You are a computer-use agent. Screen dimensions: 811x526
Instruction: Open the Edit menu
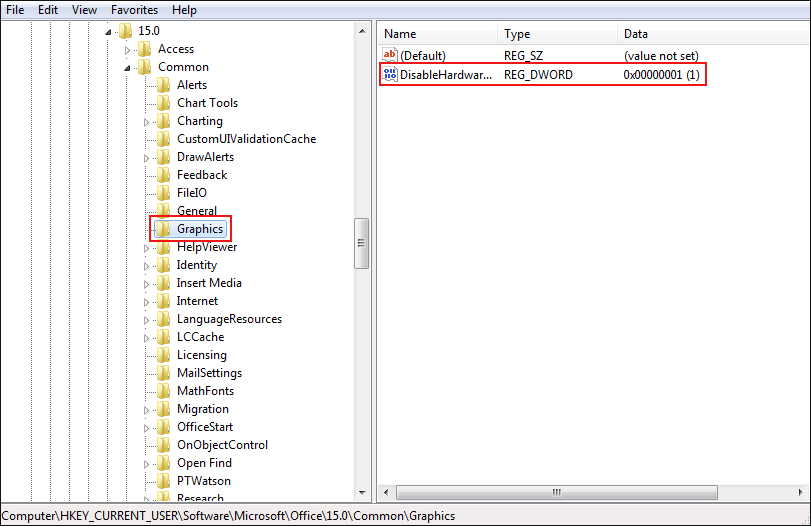[x=48, y=10]
